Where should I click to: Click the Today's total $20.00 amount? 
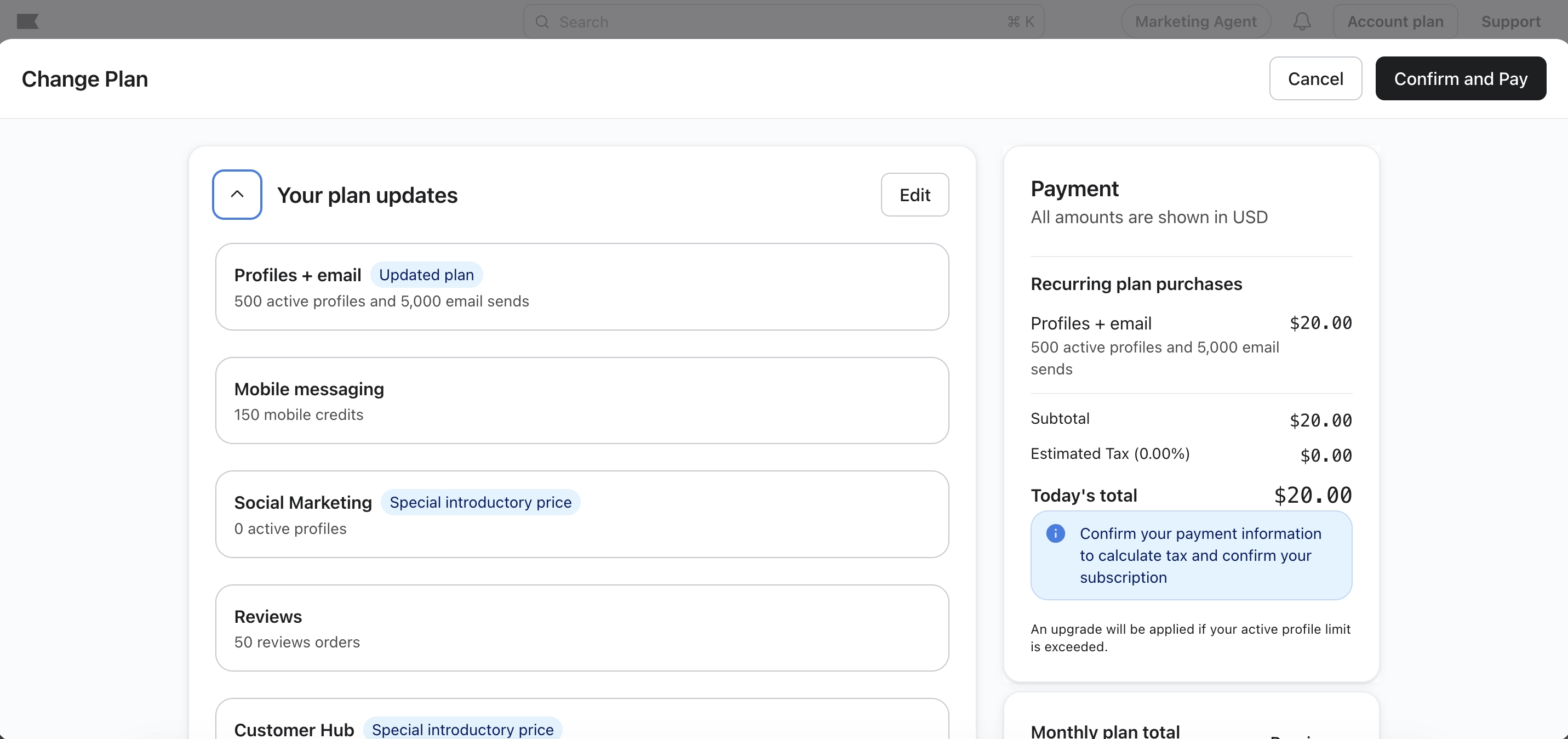coord(1312,495)
